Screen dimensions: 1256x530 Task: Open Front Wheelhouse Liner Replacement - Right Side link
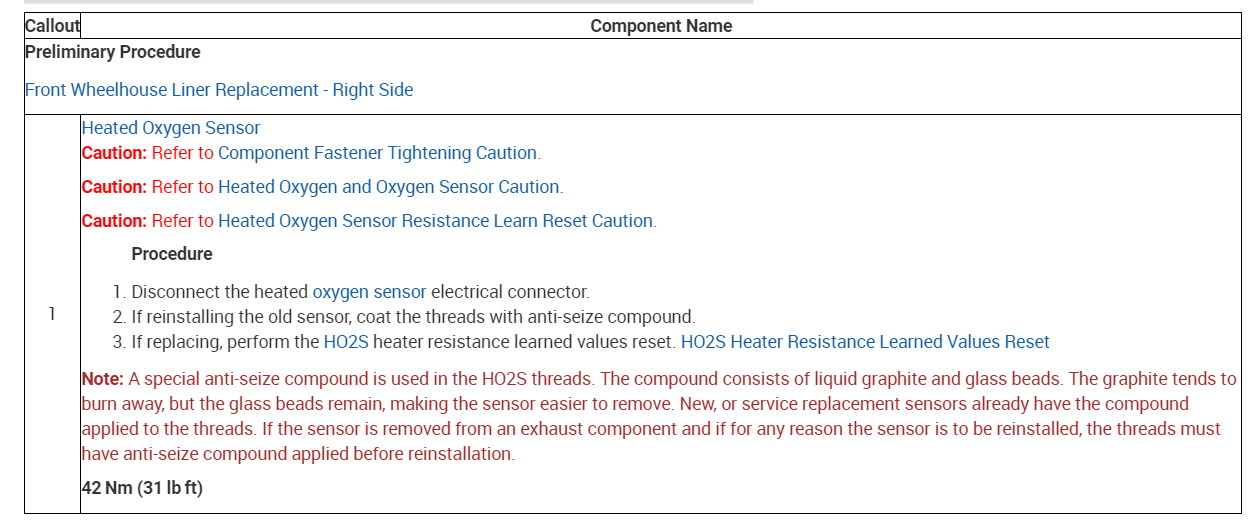219,90
